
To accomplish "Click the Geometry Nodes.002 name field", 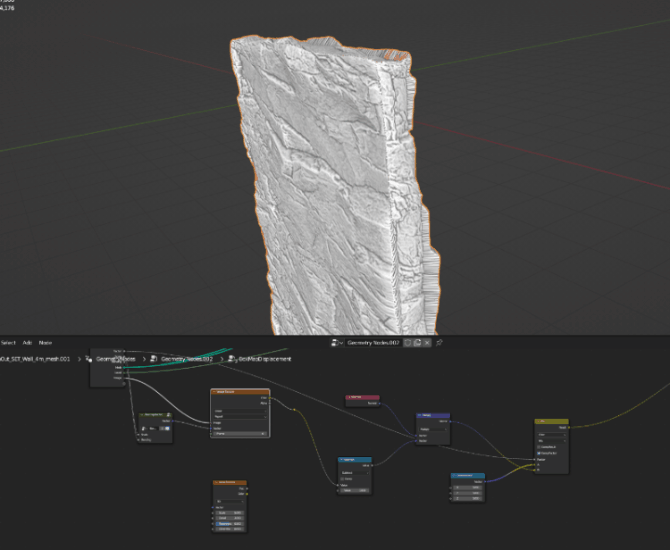I will [373, 343].
